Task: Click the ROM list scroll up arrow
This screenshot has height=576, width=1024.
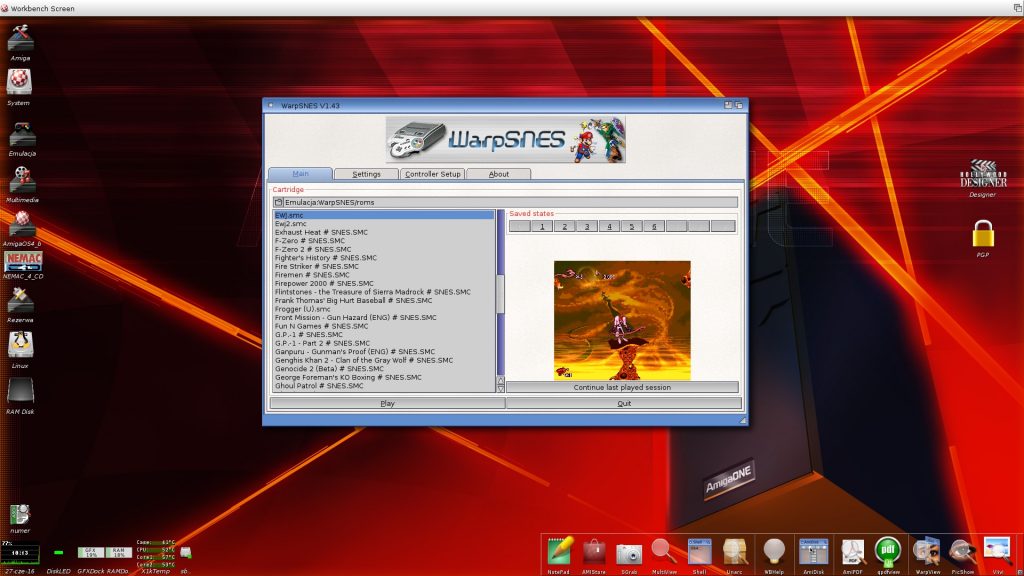Action: [x=501, y=380]
